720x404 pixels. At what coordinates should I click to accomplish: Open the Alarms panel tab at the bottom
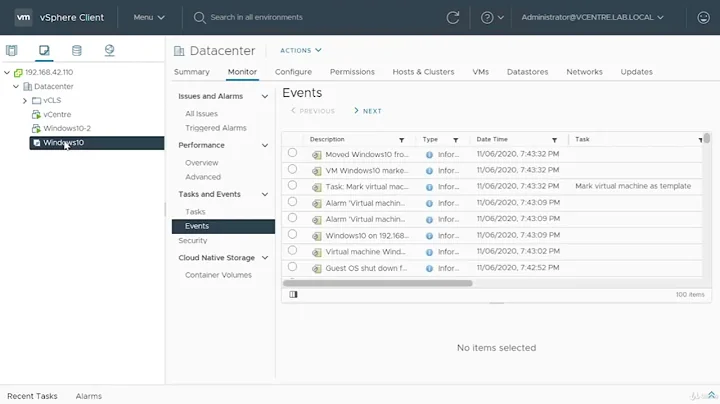pos(89,396)
